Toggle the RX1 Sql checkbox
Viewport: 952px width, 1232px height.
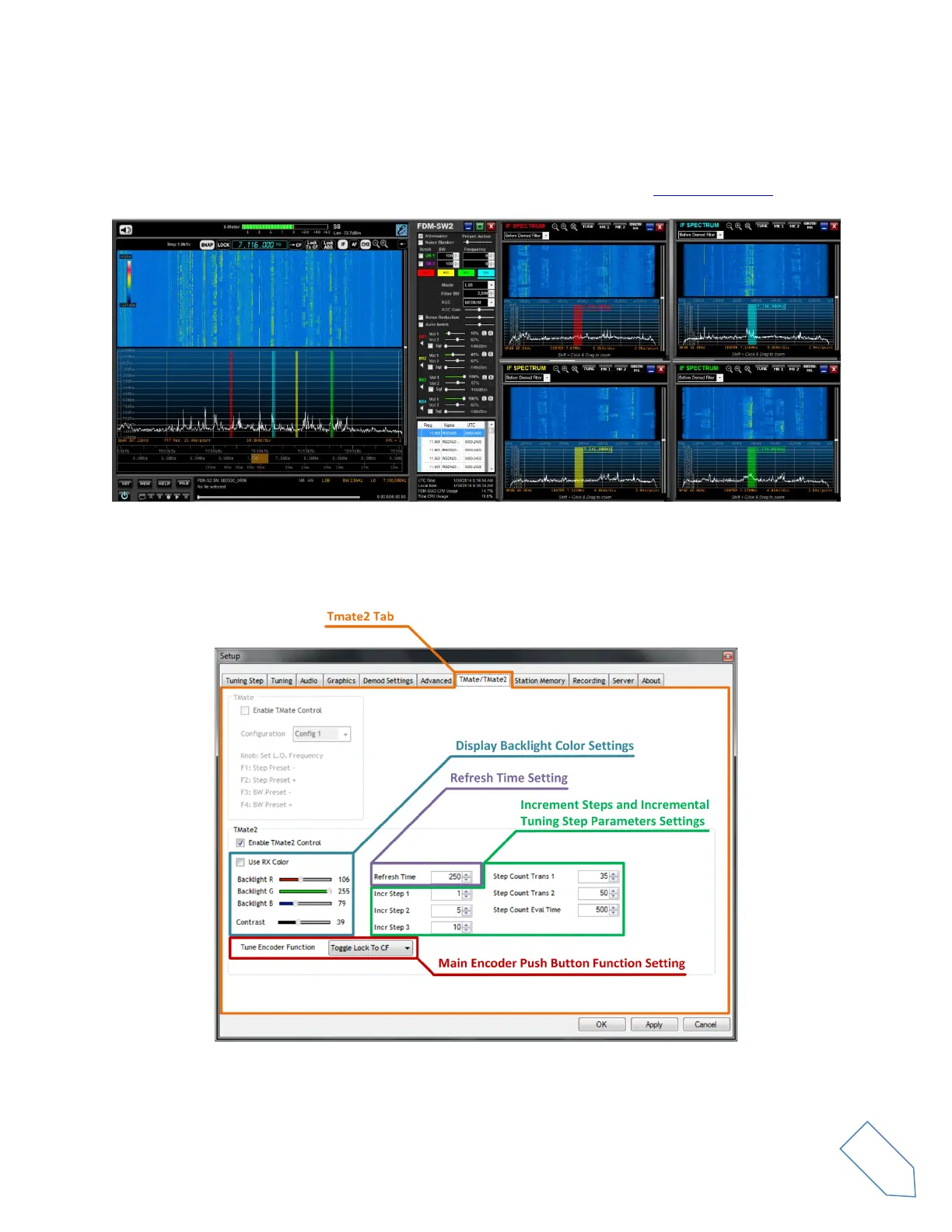coord(430,346)
